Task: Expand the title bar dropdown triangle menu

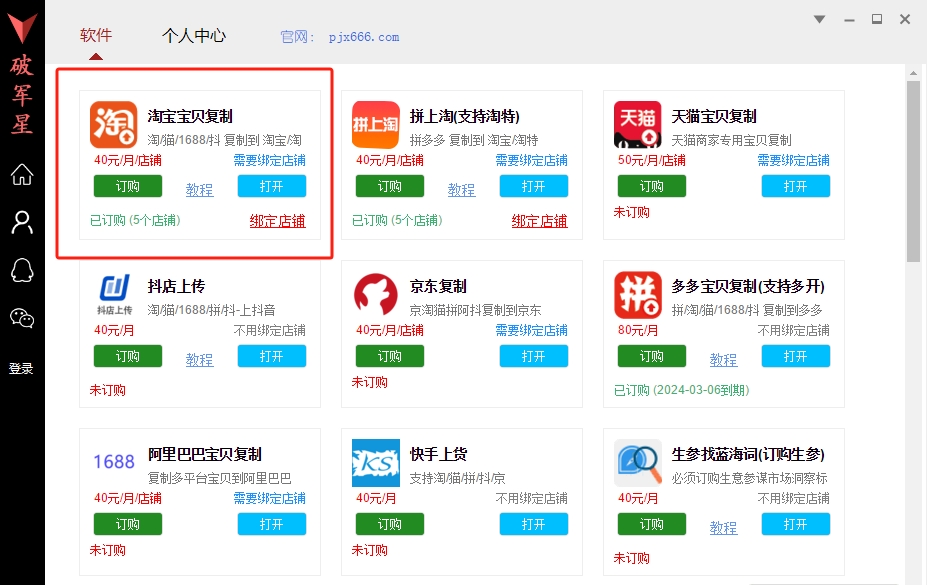Action: point(819,19)
